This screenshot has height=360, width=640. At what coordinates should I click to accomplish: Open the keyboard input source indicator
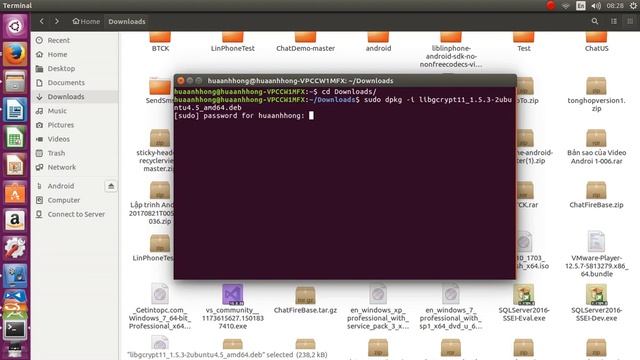[x=580, y=5]
